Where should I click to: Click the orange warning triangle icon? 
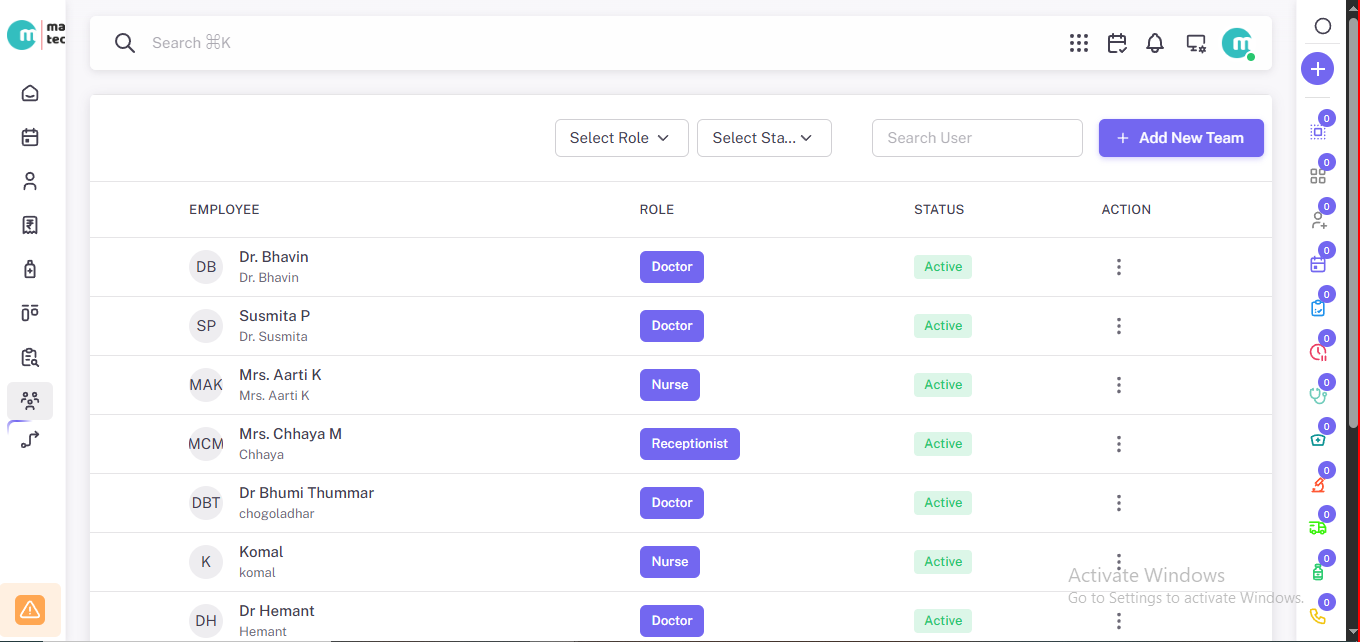pos(30,609)
